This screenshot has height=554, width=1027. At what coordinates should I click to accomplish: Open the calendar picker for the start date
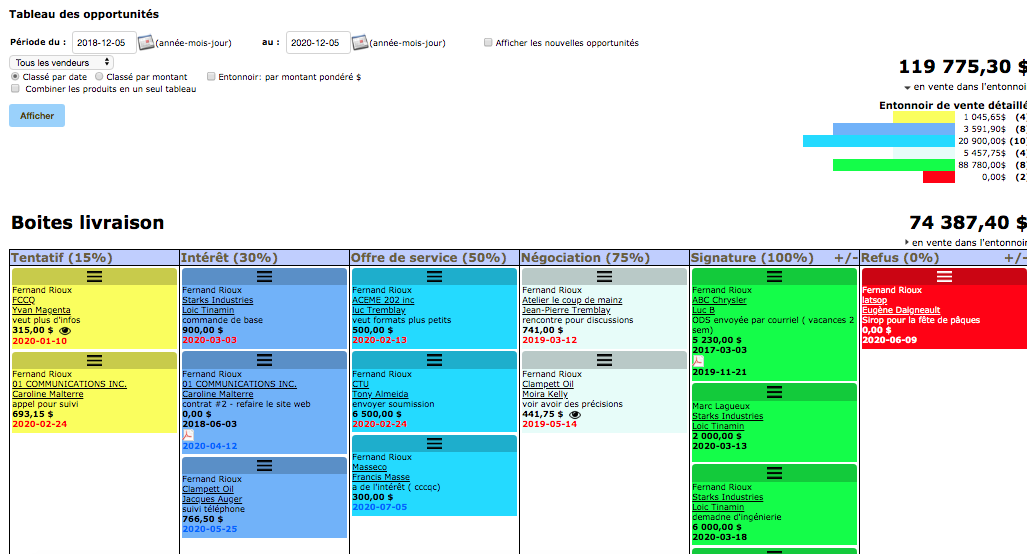click(x=146, y=42)
